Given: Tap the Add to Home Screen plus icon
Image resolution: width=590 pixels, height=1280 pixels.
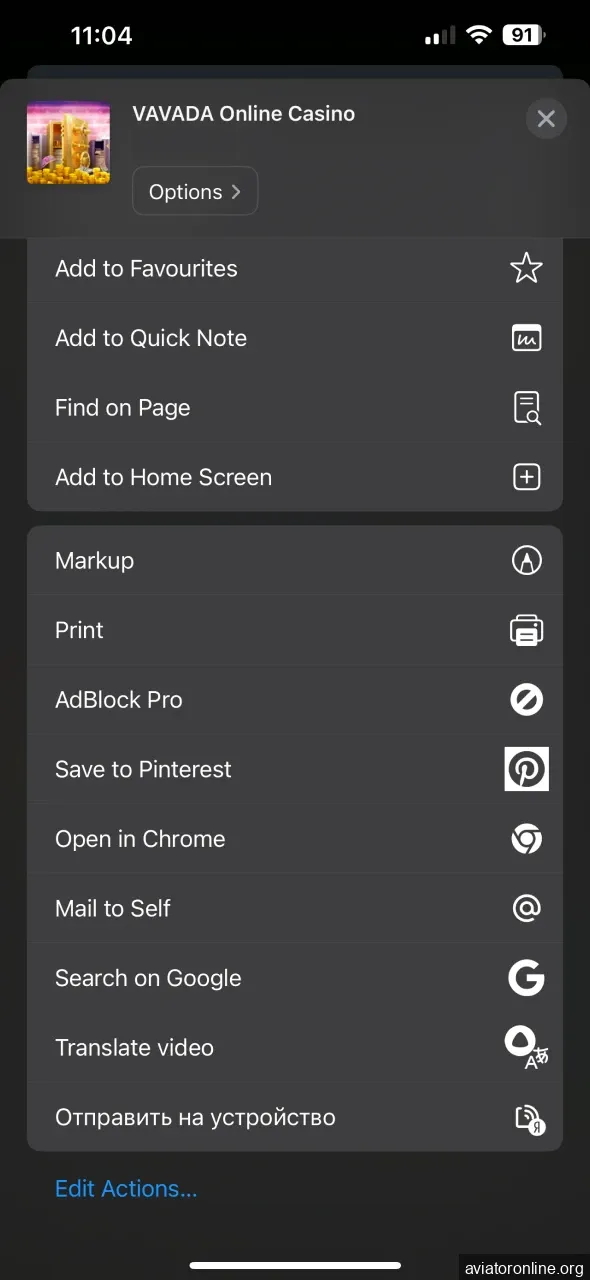Looking at the screenshot, I should click(x=526, y=477).
